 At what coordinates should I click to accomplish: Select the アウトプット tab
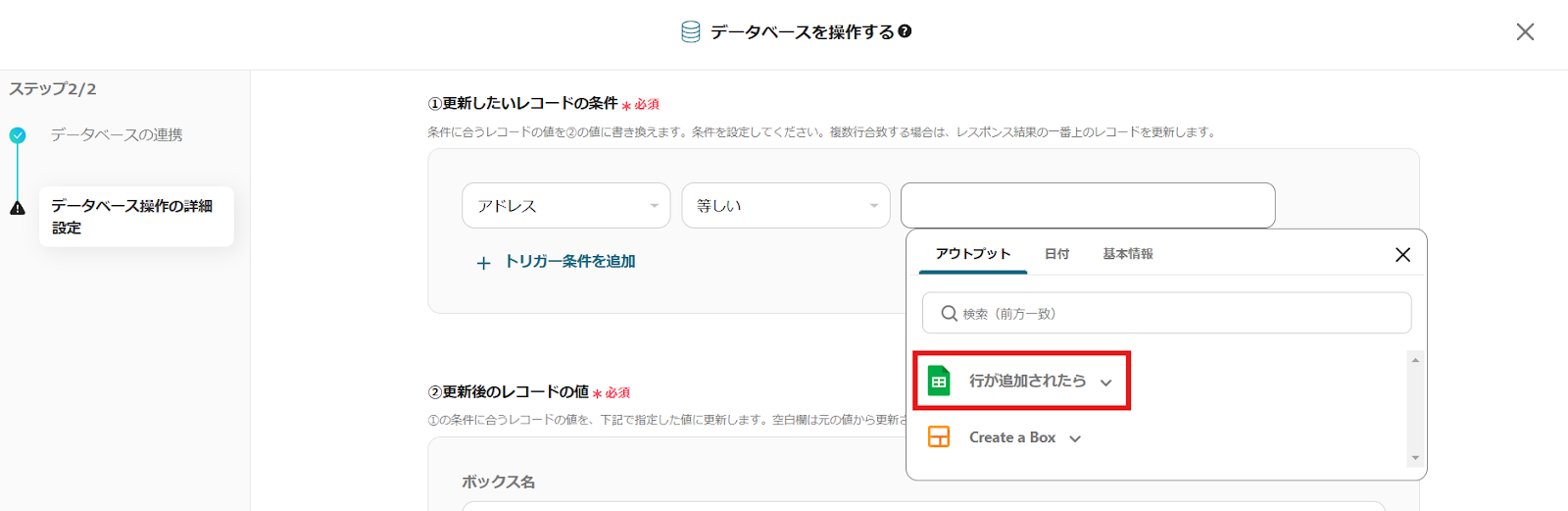pos(972,254)
